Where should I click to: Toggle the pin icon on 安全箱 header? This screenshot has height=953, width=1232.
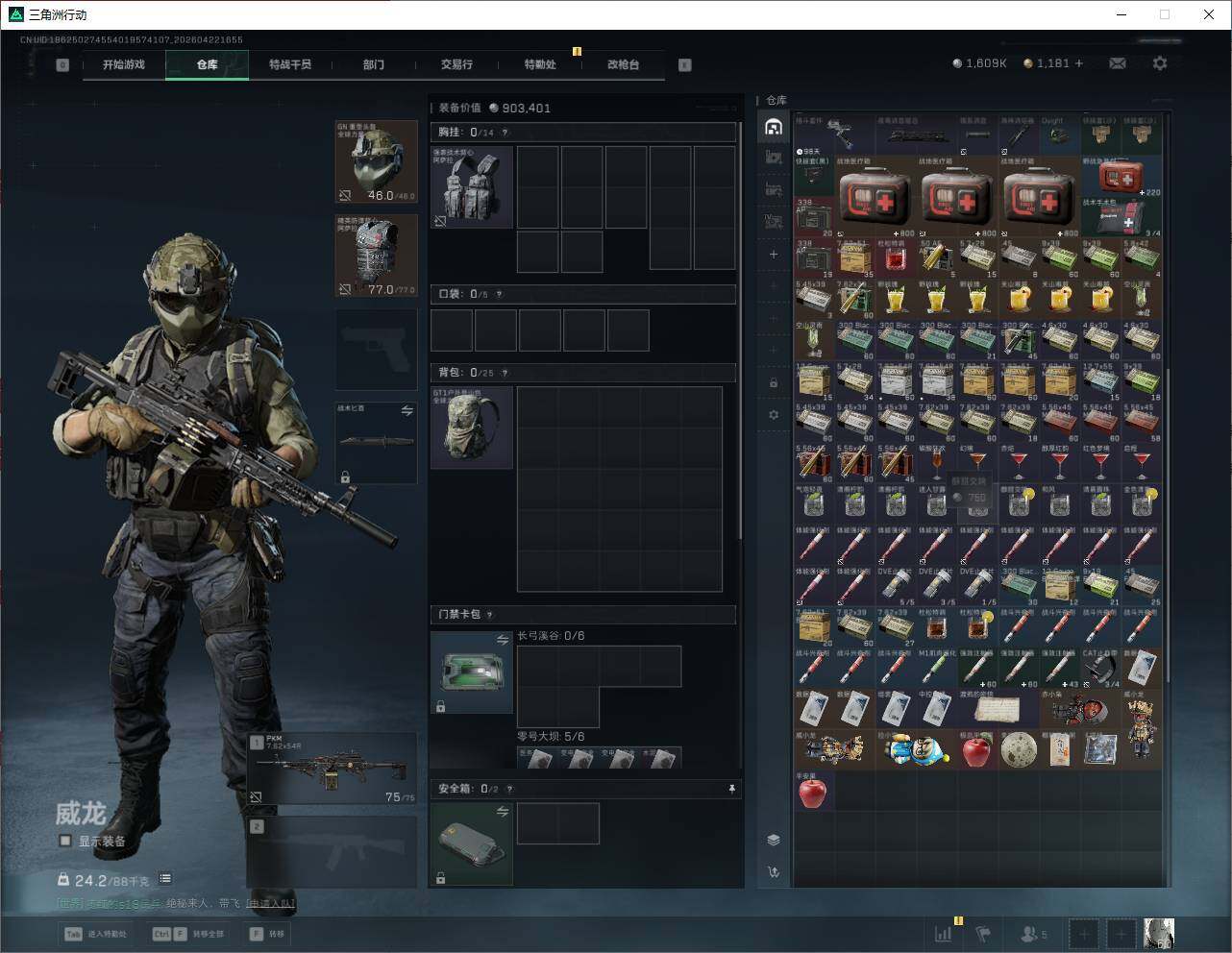coord(731,789)
